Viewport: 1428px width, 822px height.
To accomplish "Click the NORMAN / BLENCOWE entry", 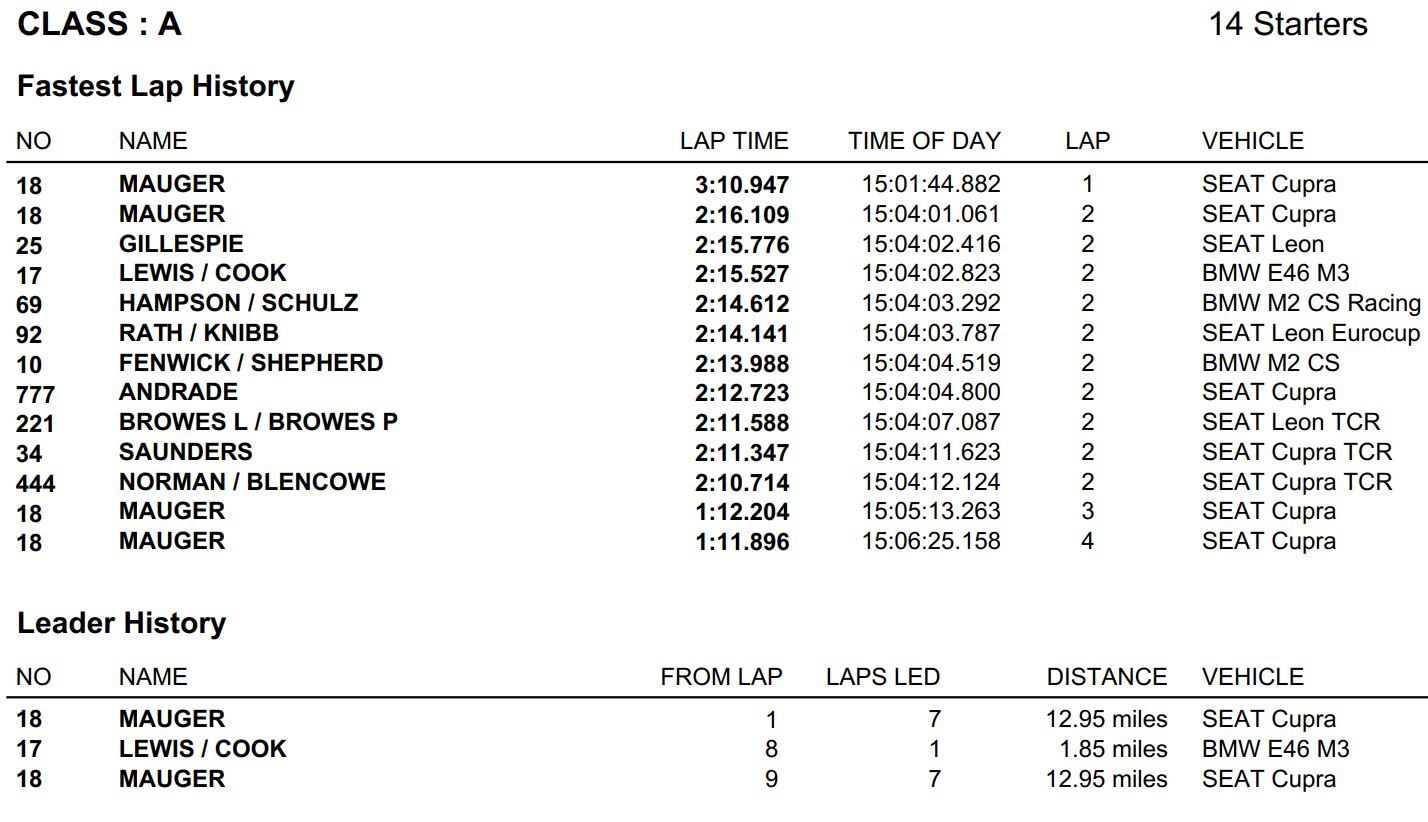I will [x=252, y=482].
